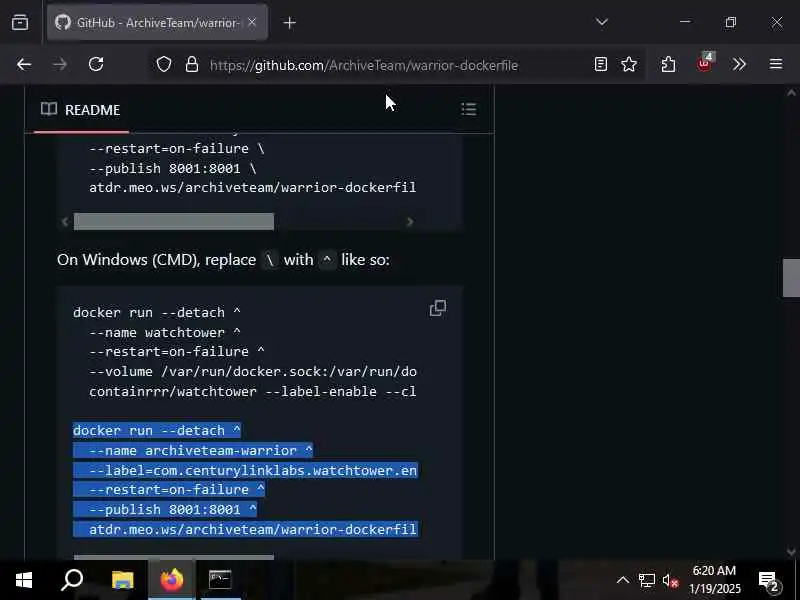Click the highlighted '--publish 8001:8001 ^' line
This screenshot has height=600, width=800.
[172, 510]
